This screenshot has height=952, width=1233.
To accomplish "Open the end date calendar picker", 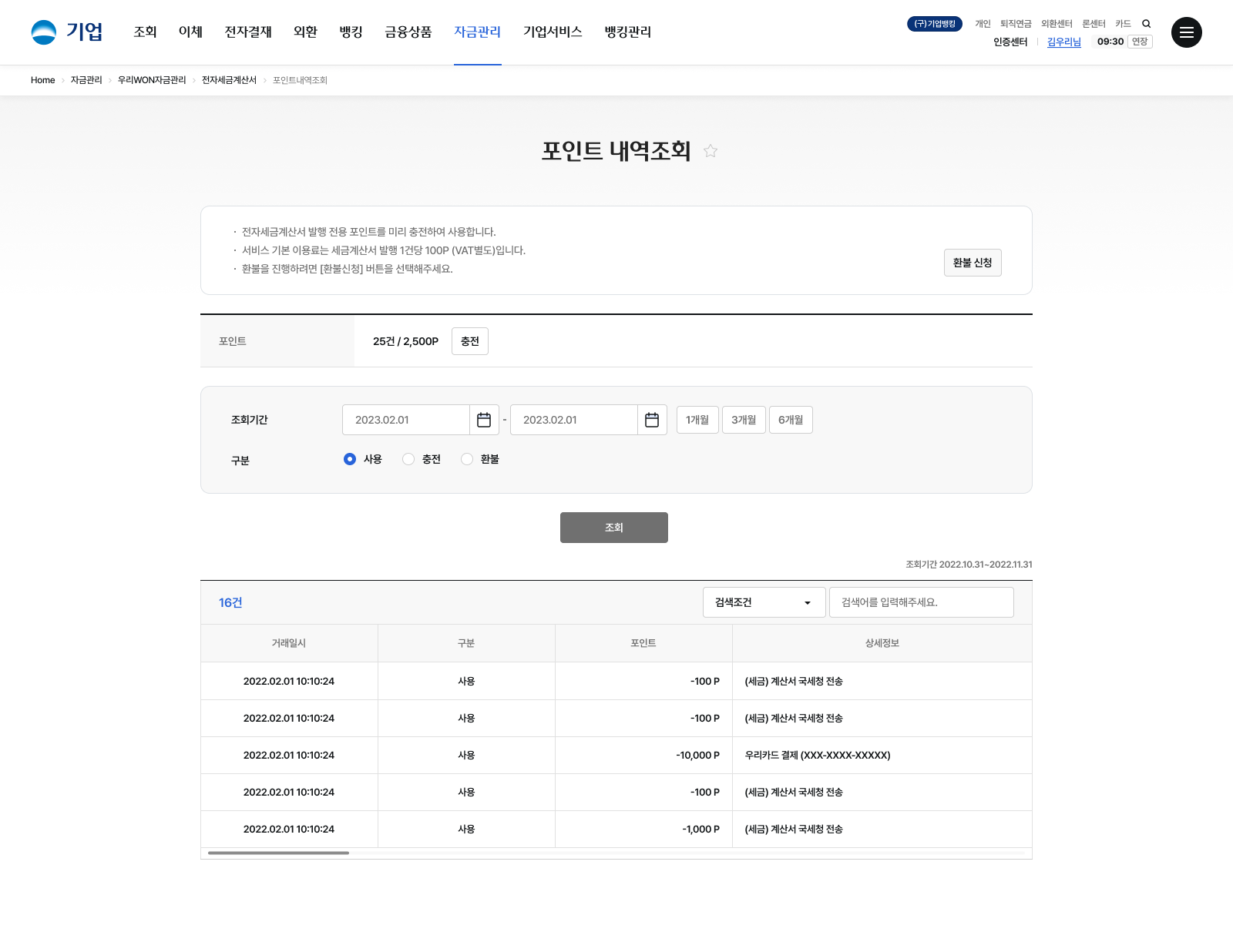I will click(652, 420).
